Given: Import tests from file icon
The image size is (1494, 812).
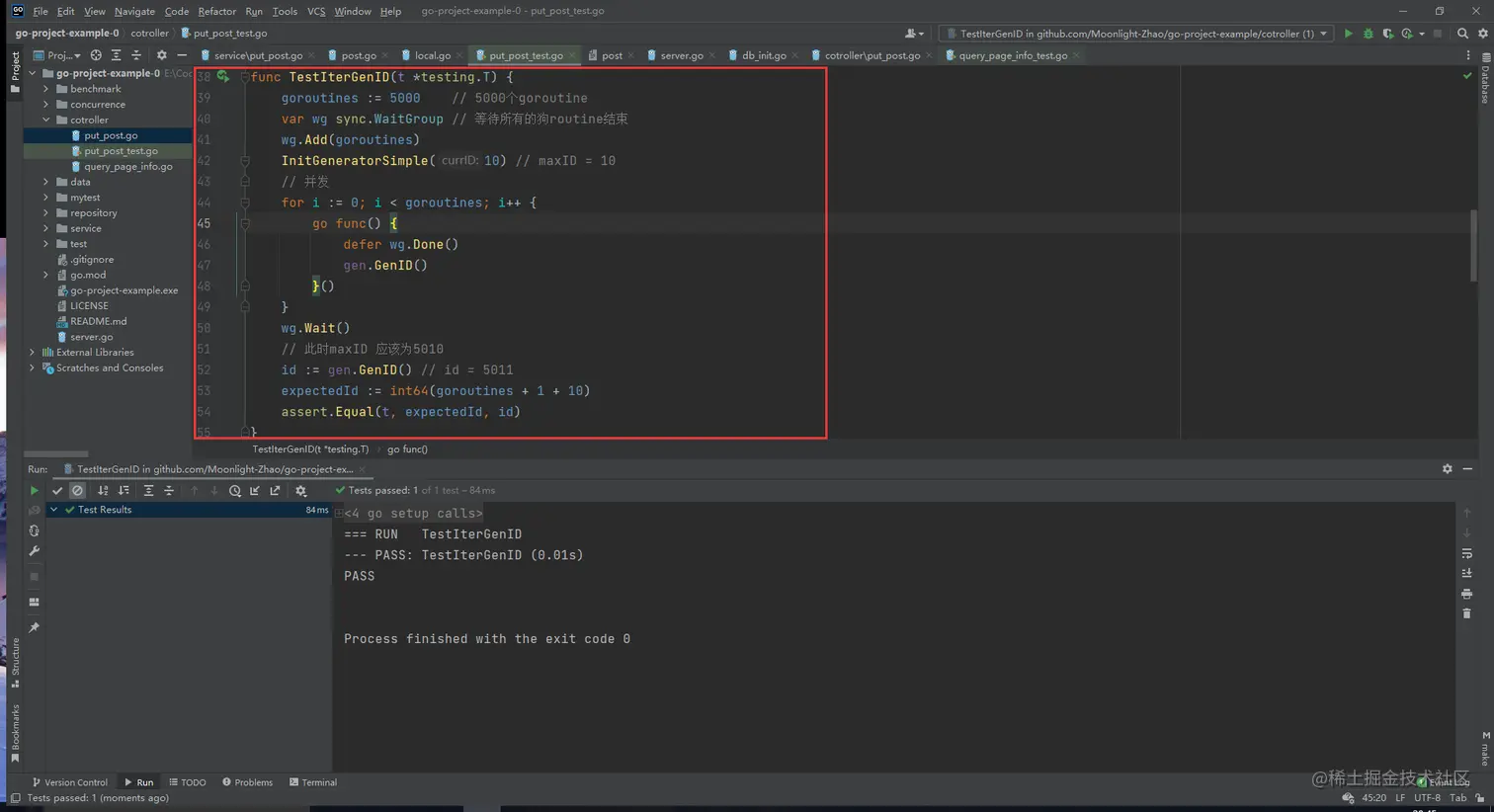Looking at the screenshot, I should [x=255, y=490].
